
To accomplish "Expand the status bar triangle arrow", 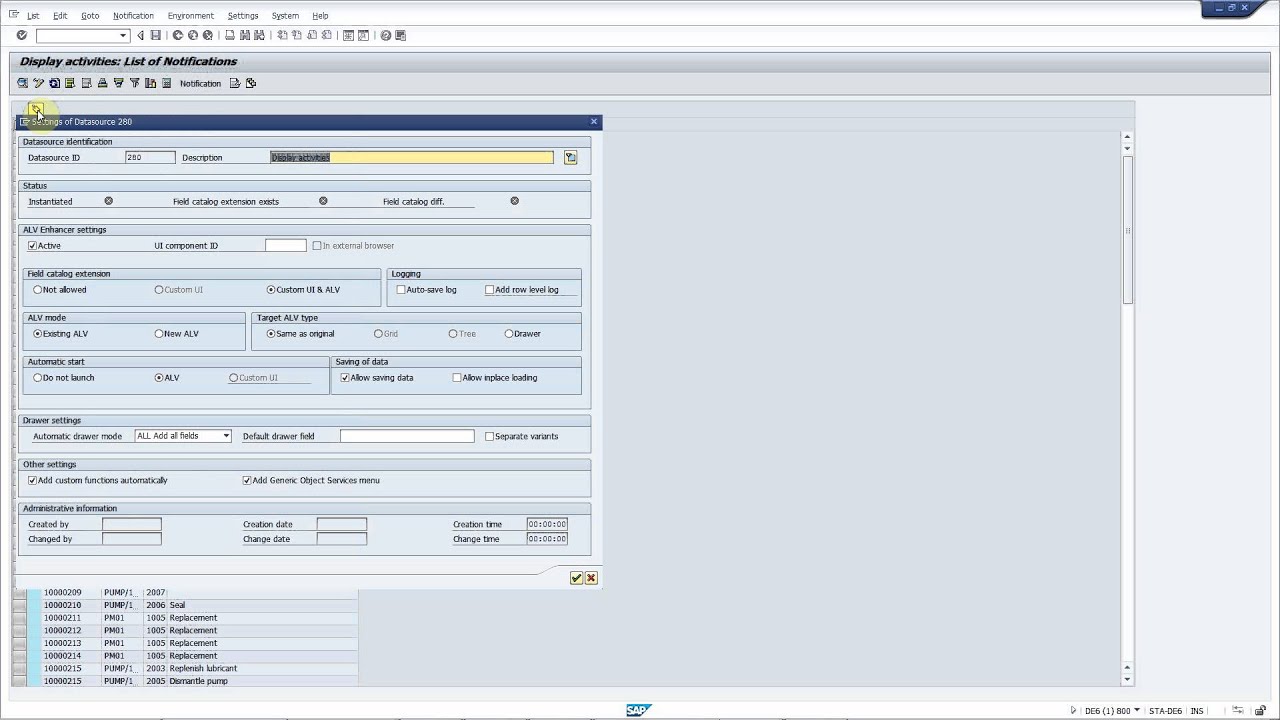I will coord(1073,711).
